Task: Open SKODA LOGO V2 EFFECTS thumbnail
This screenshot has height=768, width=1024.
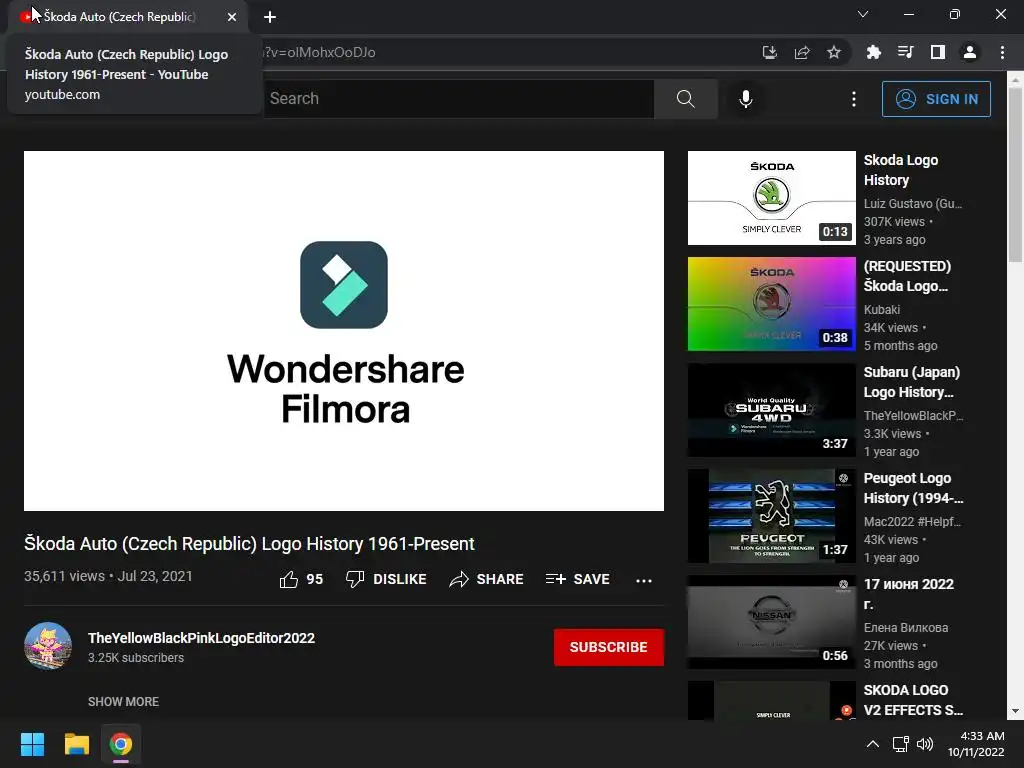Action: [x=771, y=700]
